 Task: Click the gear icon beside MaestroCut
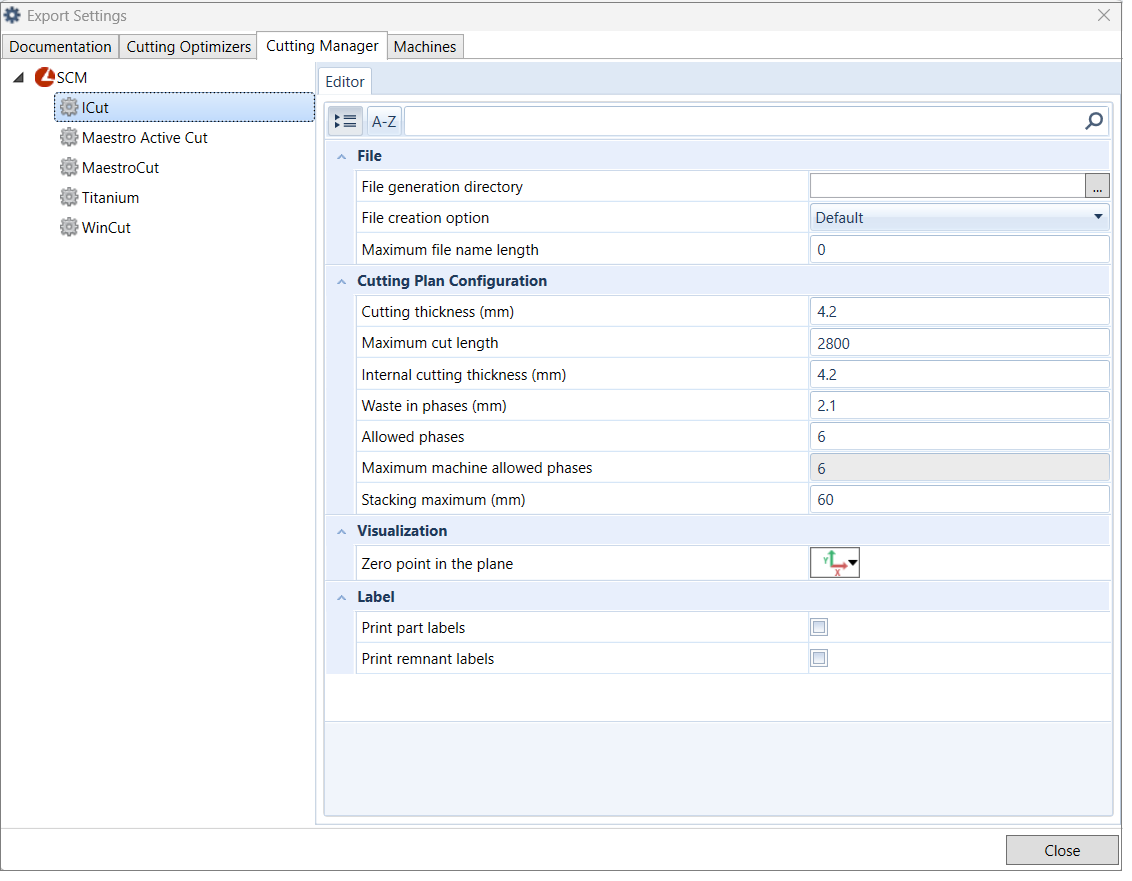69,168
